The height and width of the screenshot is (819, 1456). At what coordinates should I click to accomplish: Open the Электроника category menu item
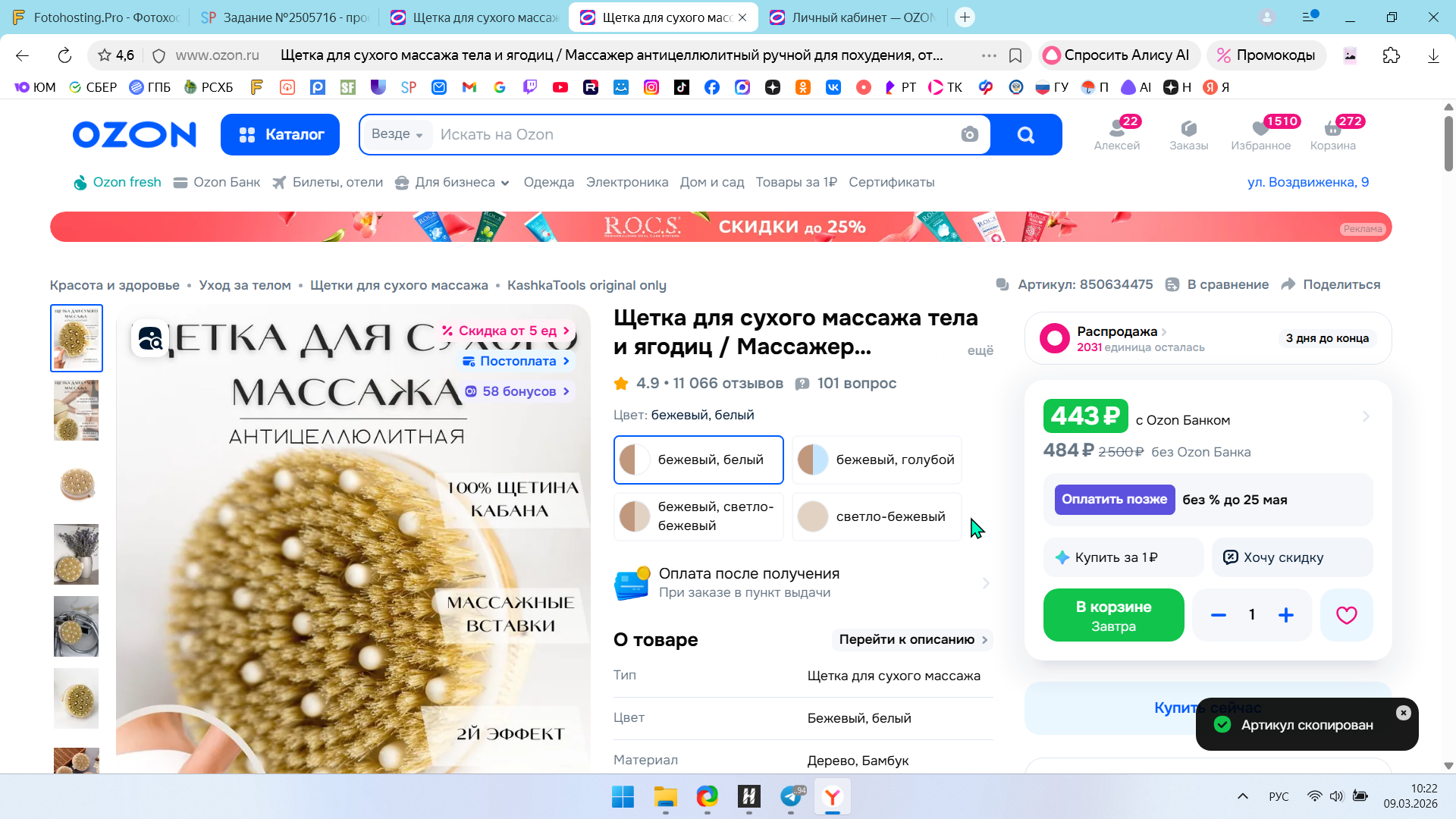coord(626,182)
